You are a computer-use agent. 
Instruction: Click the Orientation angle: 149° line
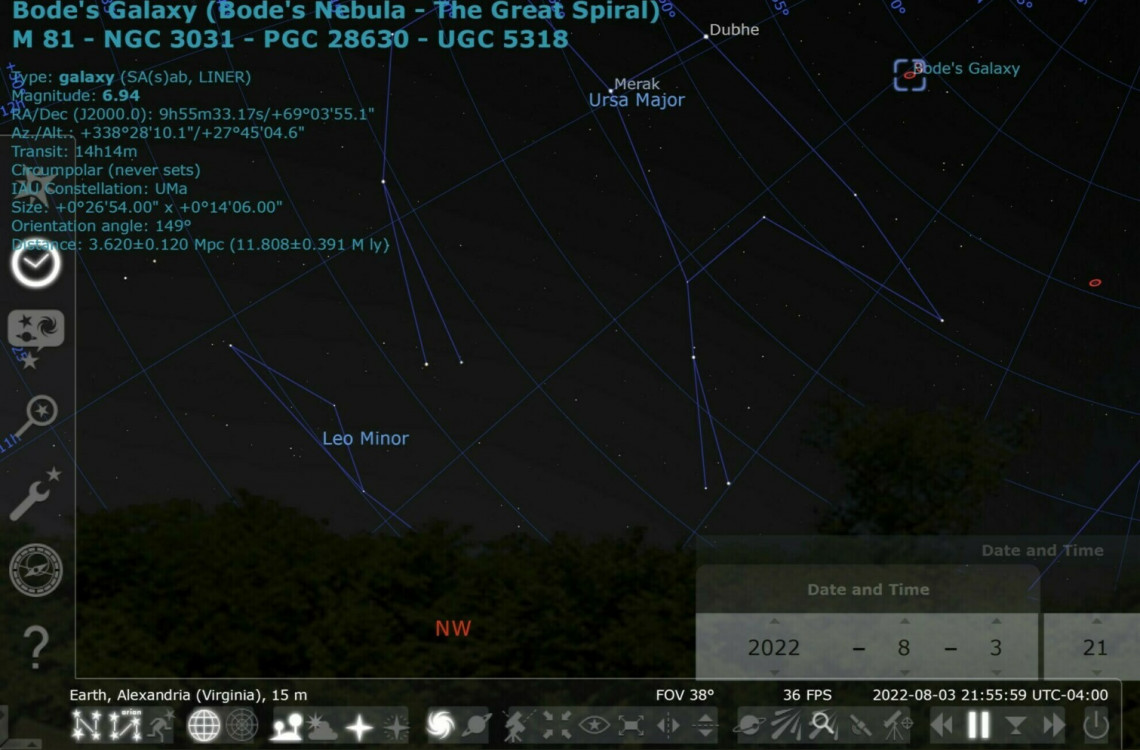coord(101,225)
